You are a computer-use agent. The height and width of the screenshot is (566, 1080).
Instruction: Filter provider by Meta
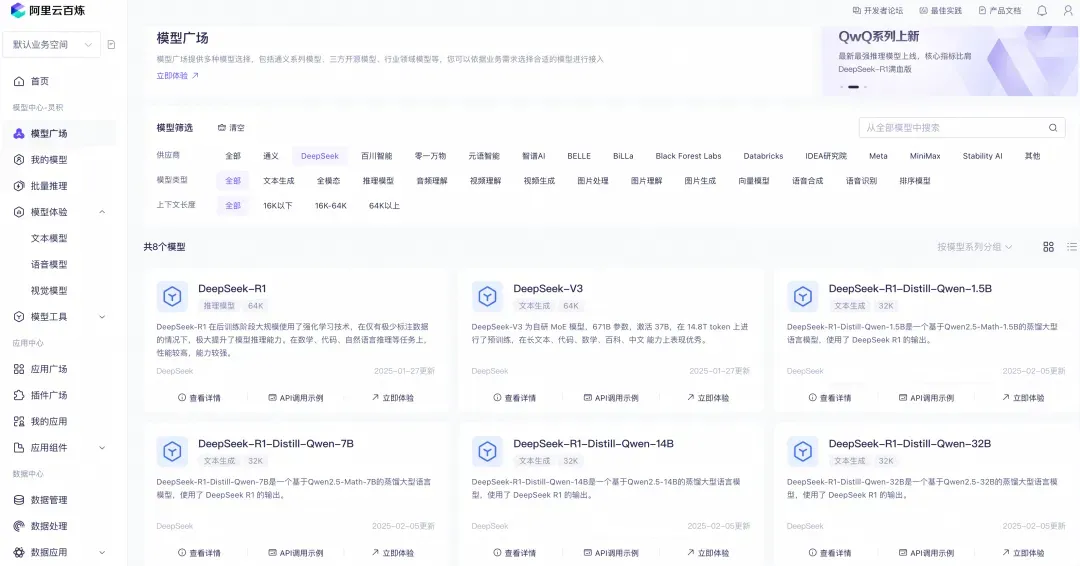(878, 156)
